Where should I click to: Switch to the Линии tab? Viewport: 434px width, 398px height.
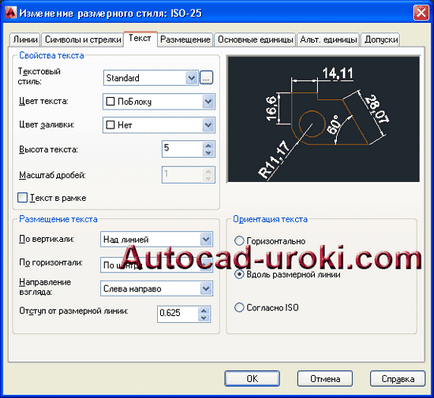coord(25,39)
